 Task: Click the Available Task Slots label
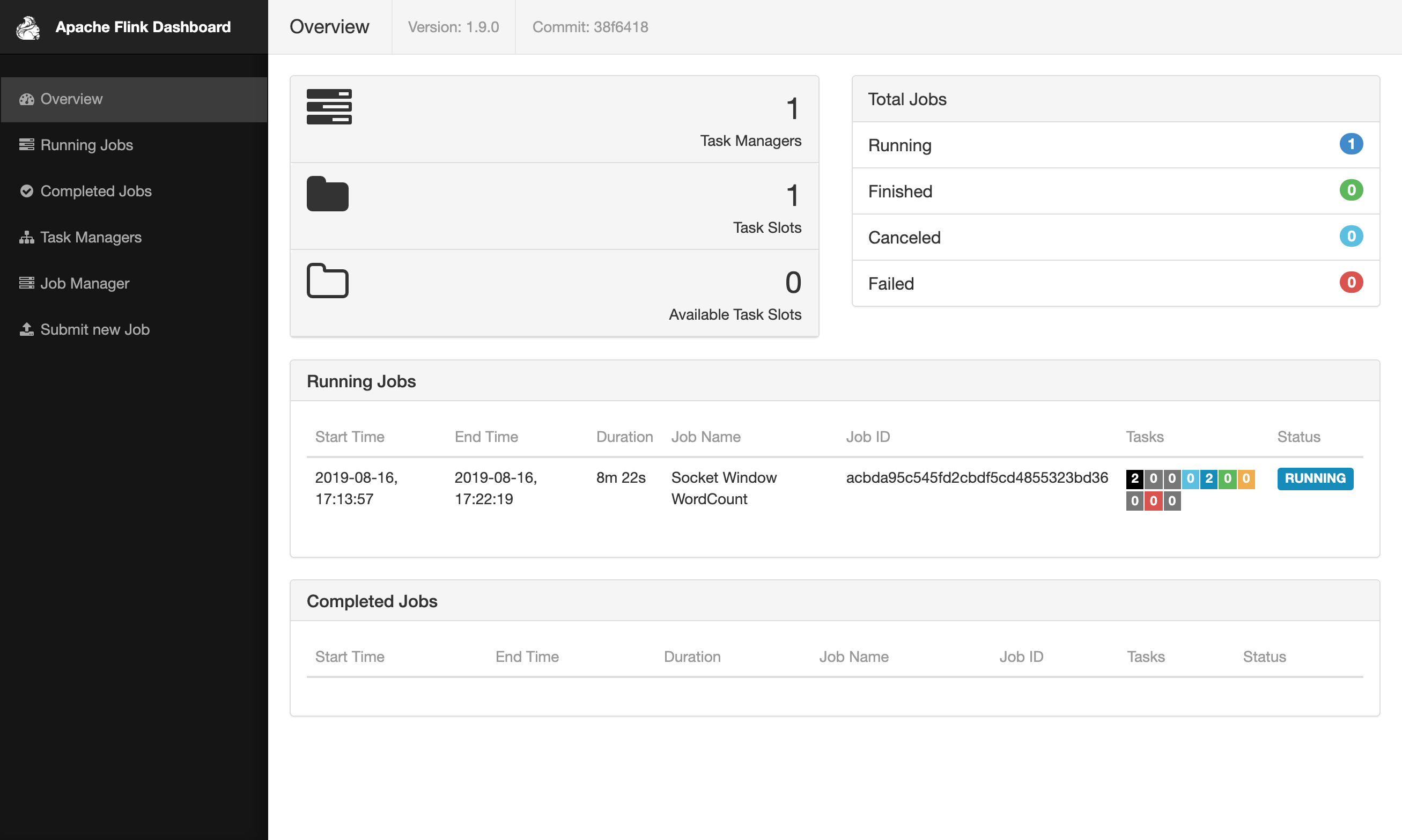(x=735, y=315)
